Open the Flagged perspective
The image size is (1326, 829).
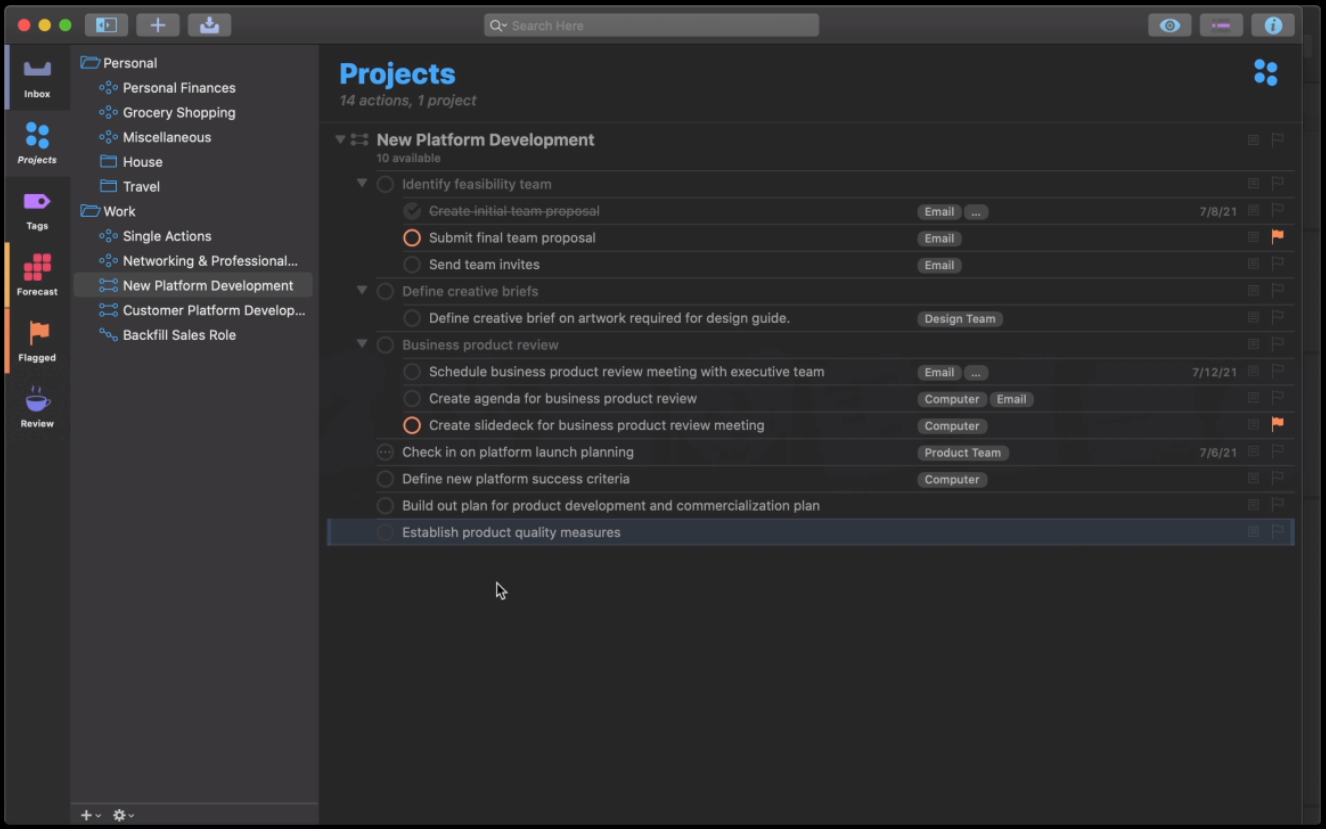click(x=37, y=341)
